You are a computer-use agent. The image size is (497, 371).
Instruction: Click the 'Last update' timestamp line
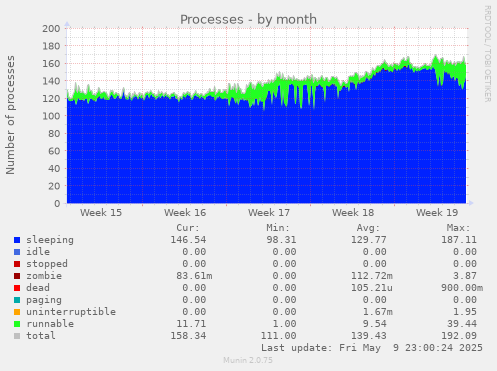pyautogui.click(x=372, y=348)
